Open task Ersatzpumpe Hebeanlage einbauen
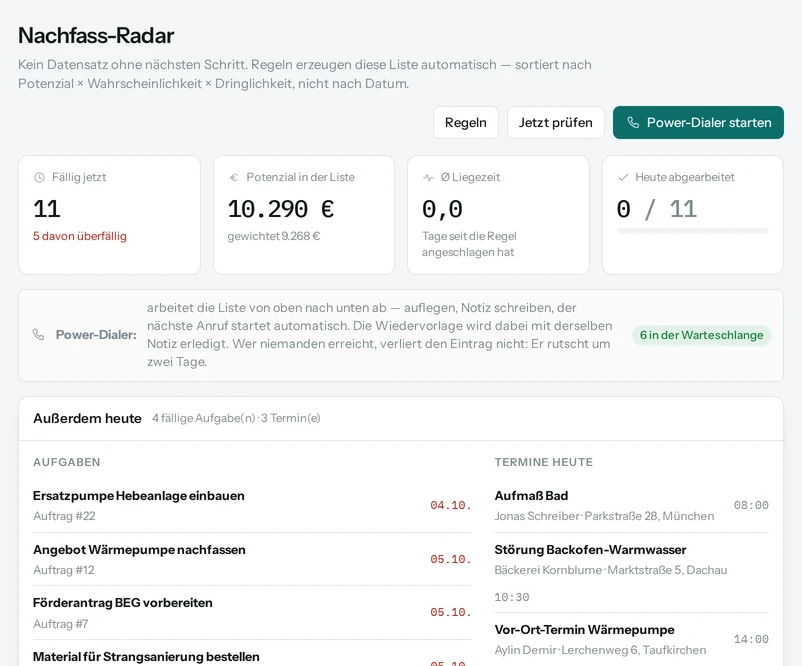Viewport: 802px width, 666px height. pyautogui.click(x=252, y=505)
